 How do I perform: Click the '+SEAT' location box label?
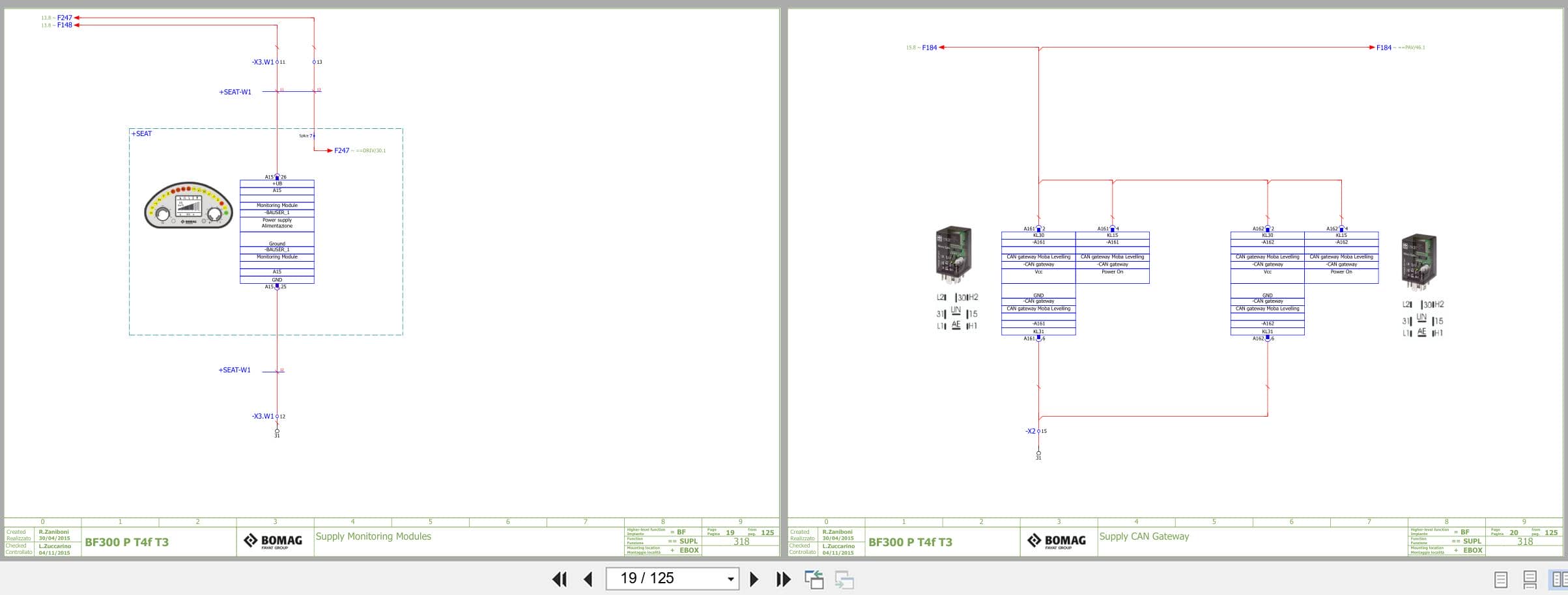pyautogui.click(x=142, y=133)
